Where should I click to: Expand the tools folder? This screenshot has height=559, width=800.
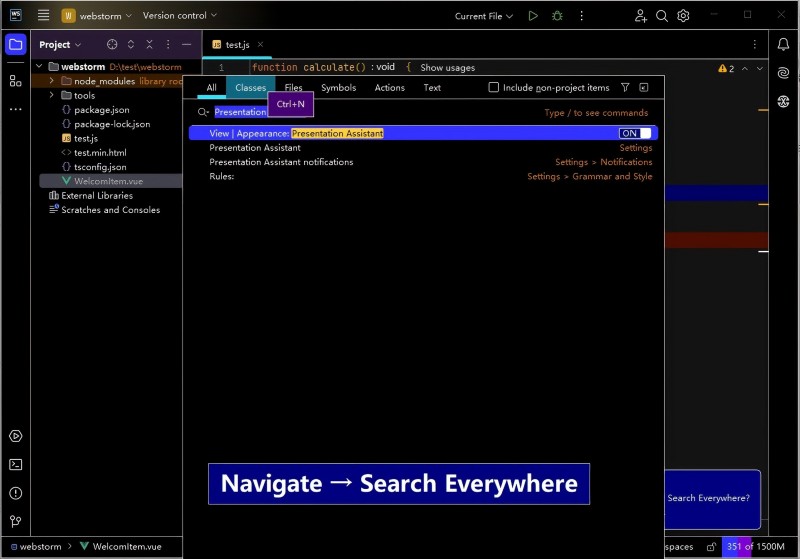(x=52, y=95)
